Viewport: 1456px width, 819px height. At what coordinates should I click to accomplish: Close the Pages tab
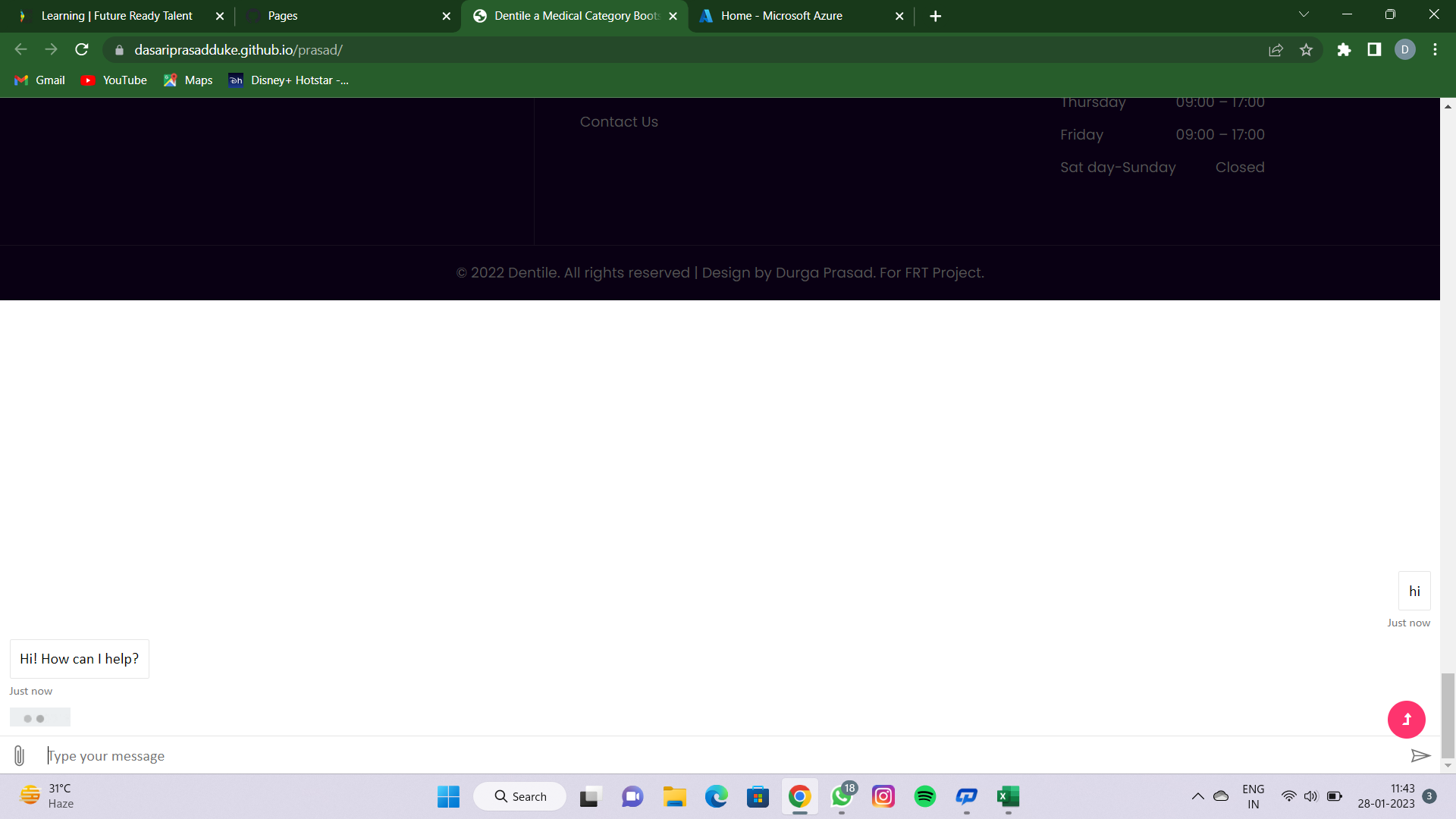coord(446,16)
